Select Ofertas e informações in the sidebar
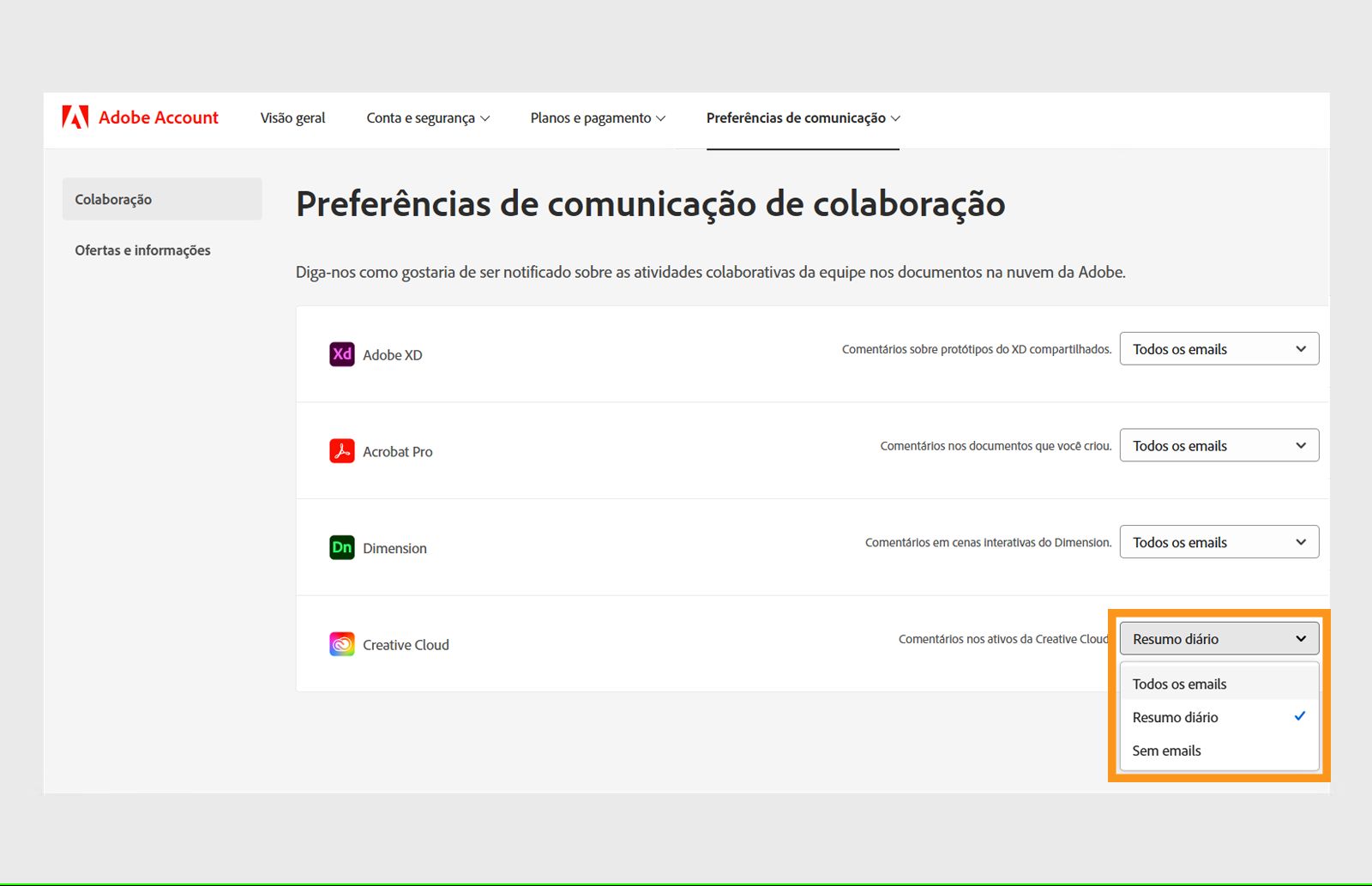 tap(142, 250)
